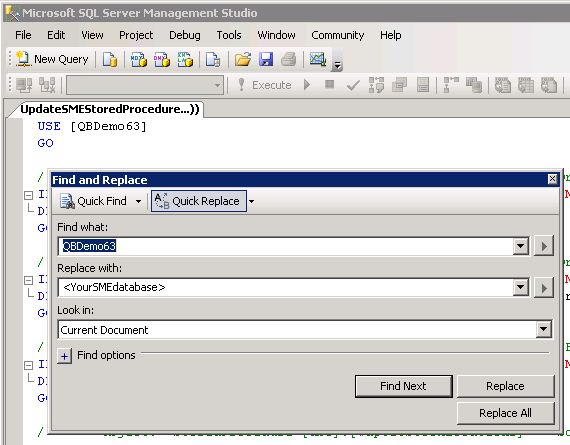
Task: Click the Find what text field
Action: click(285, 246)
